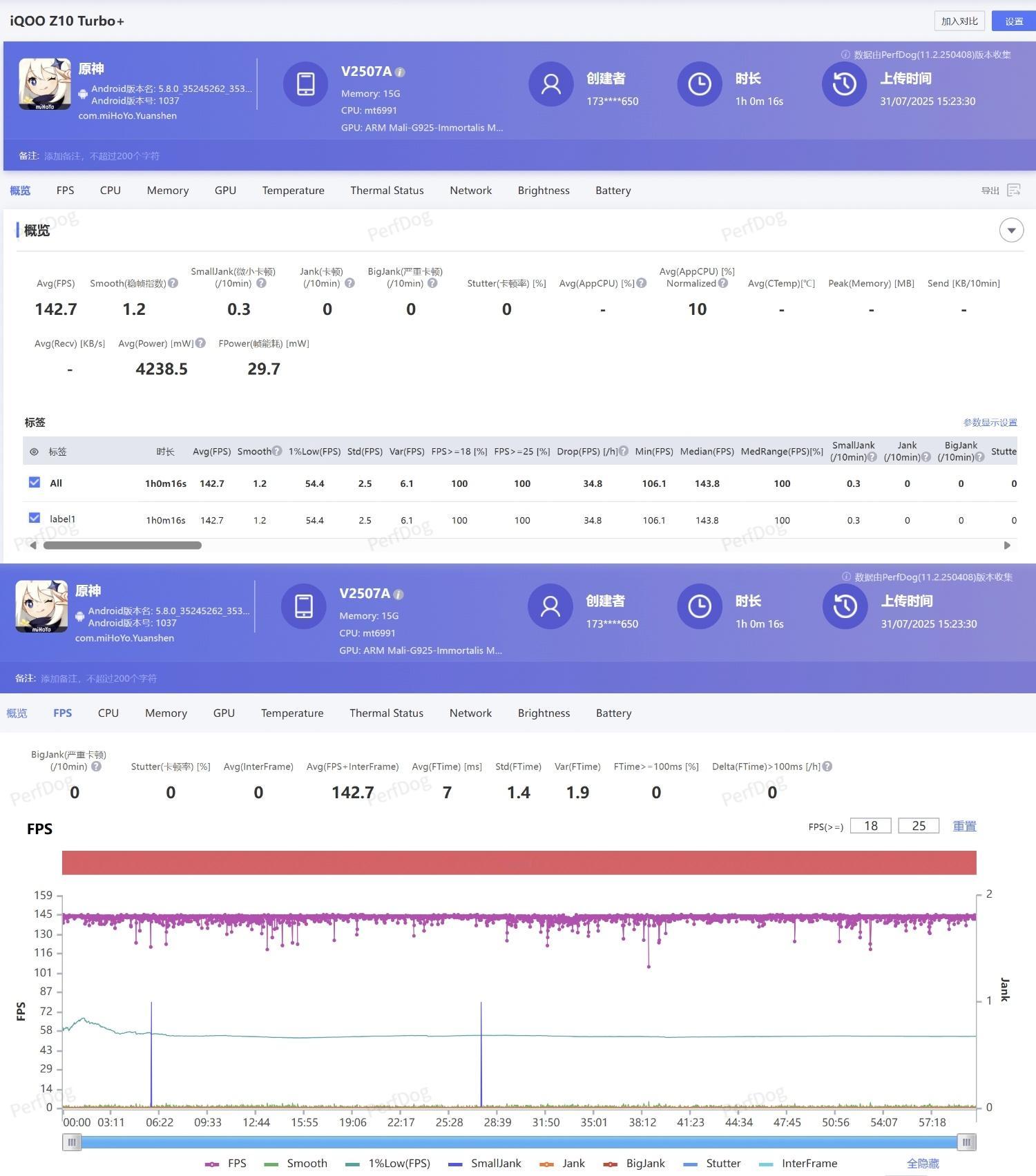Open 设置 settings button
1036x1176 pixels.
coord(1013,21)
